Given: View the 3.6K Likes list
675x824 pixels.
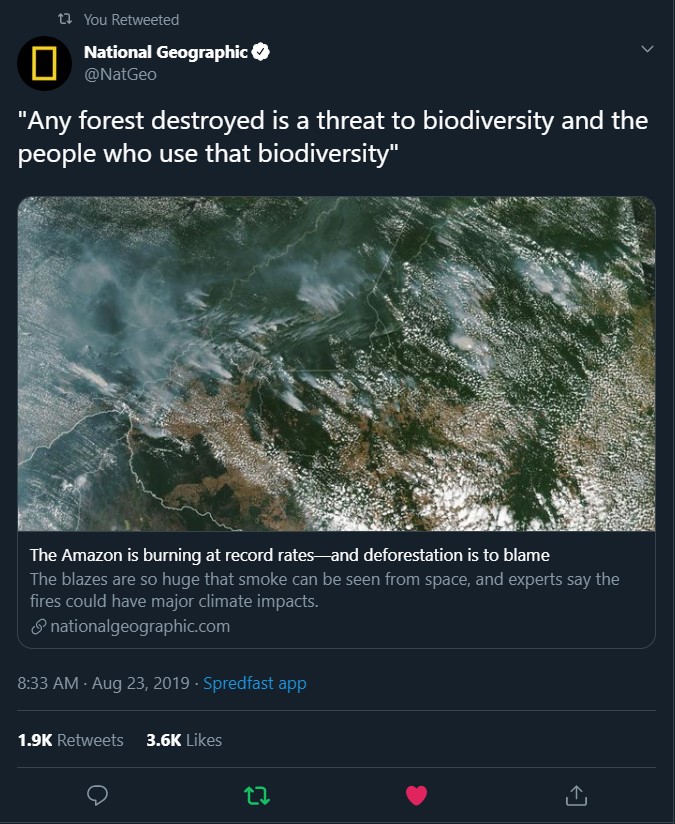Looking at the screenshot, I should [x=184, y=740].
